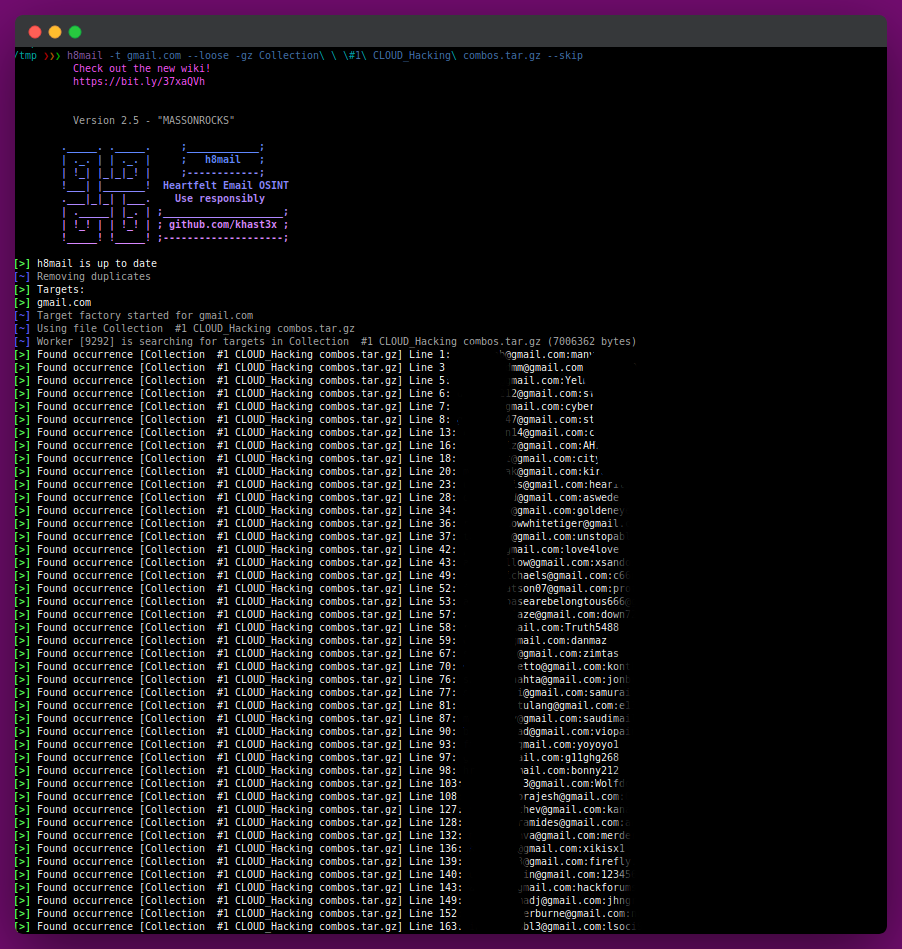Image resolution: width=902 pixels, height=949 pixels.
Task: Click 'Check out the new wiki!' text
Action: point(142,68)
